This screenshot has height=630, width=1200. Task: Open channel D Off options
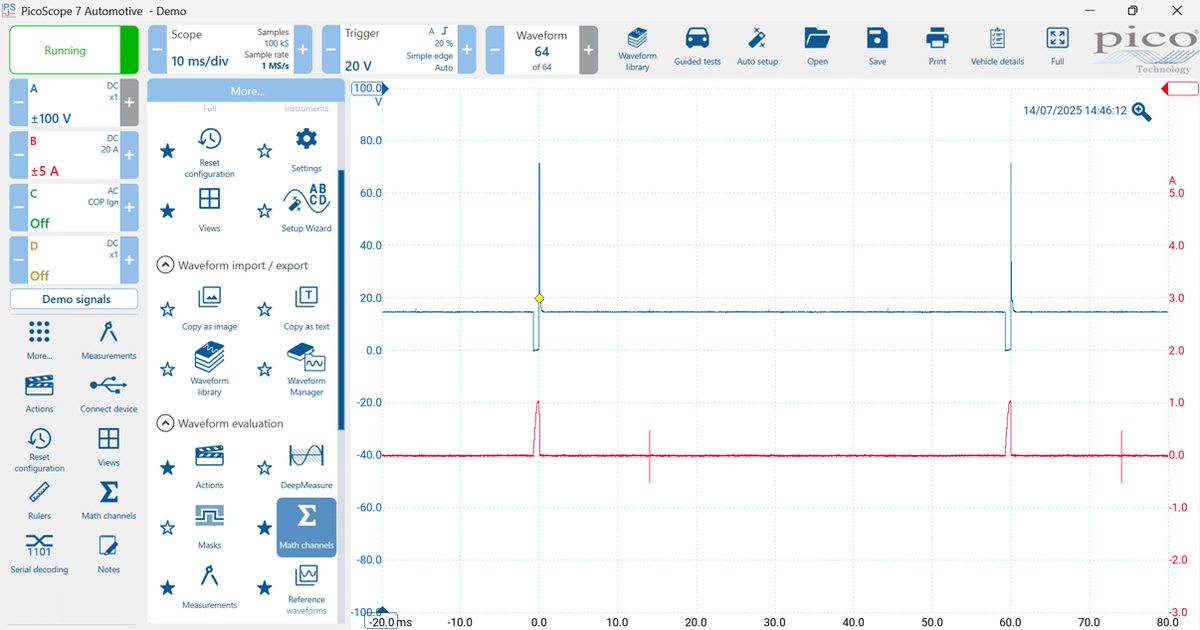tap(74, 261)
